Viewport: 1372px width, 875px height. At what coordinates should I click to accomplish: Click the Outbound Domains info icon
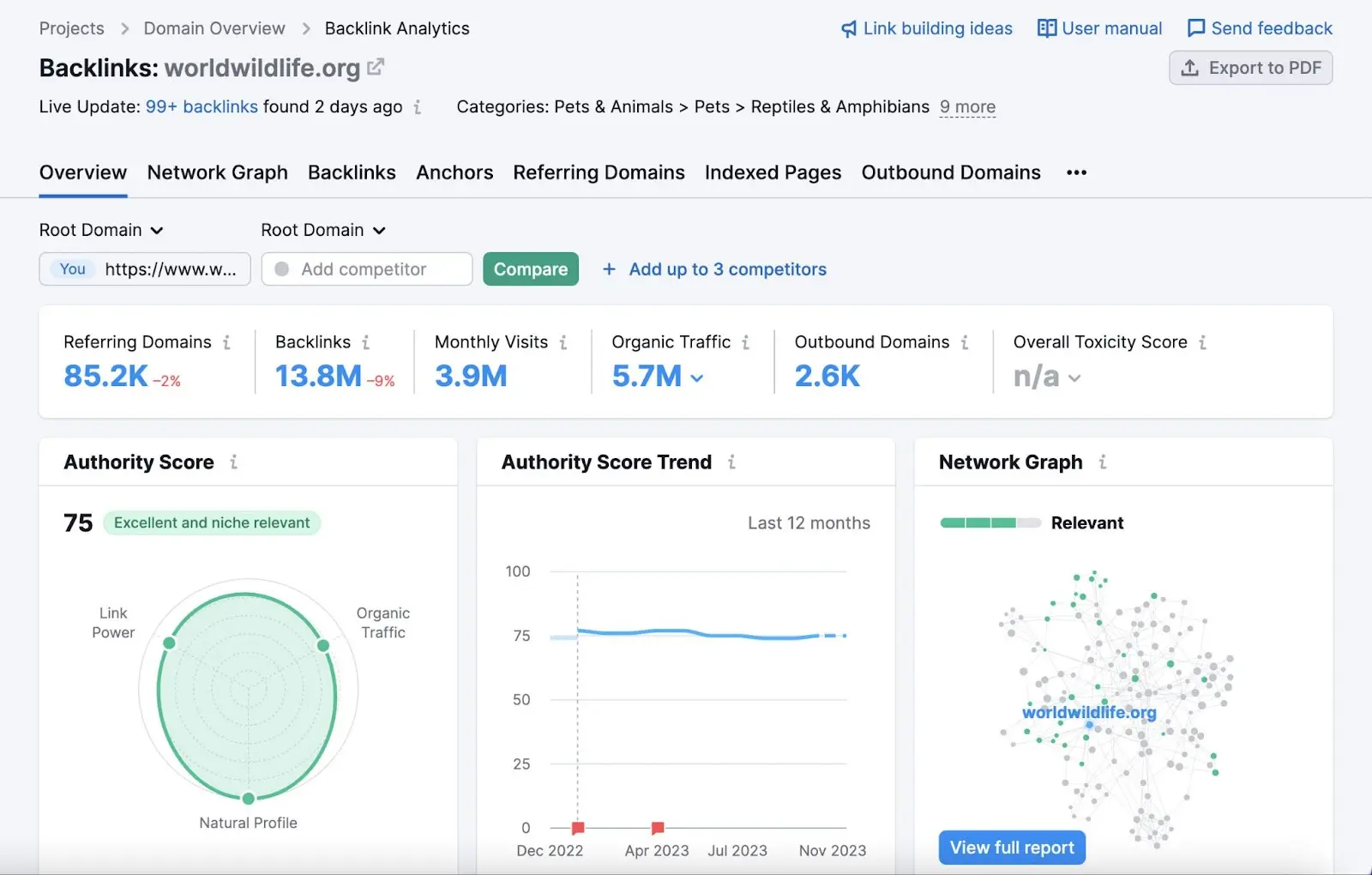965,342
